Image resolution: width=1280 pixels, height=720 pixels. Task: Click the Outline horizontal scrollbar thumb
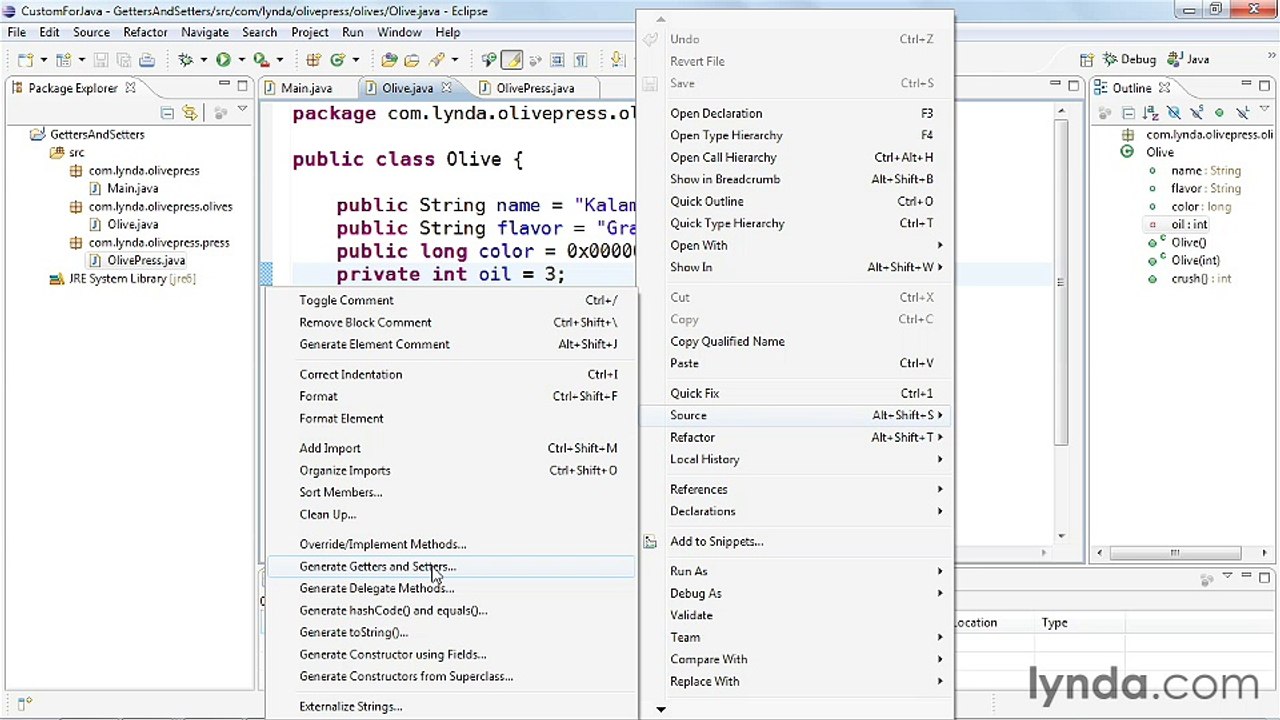[1175, 553]
